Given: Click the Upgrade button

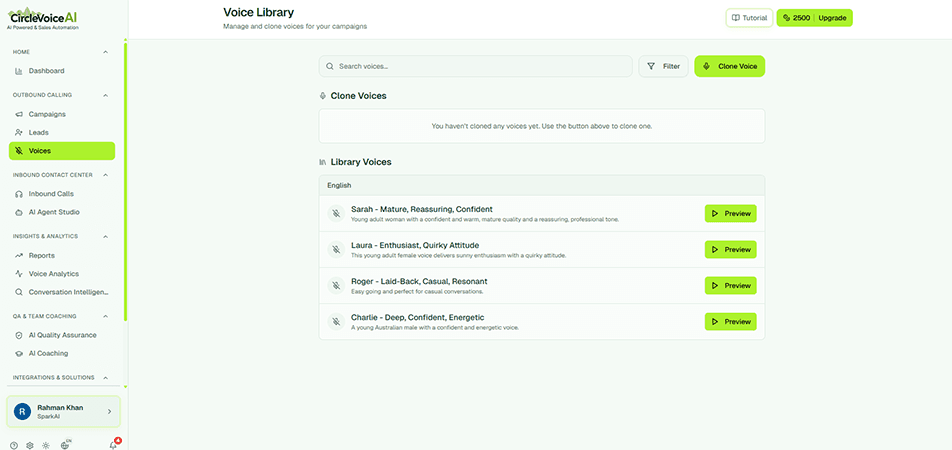Looking at the screenshot, I should (832, 18).
